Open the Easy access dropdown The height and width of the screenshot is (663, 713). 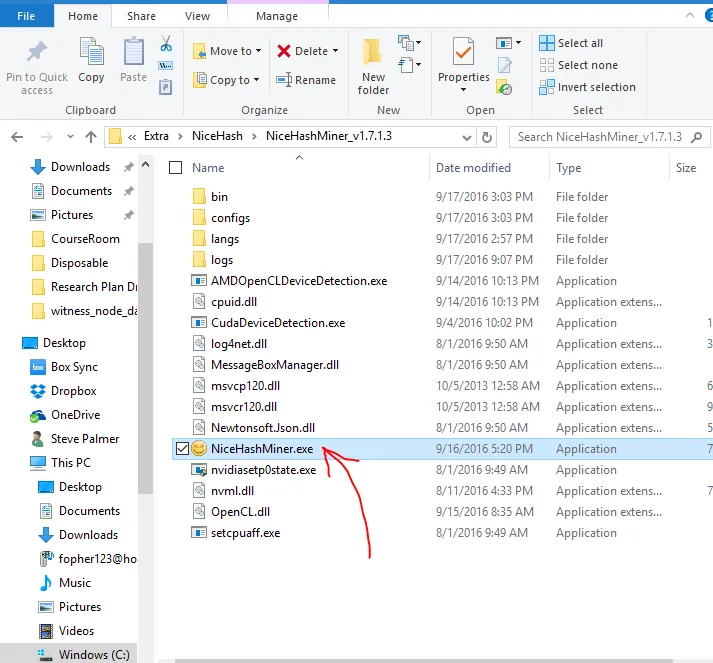tap(410, 65)
